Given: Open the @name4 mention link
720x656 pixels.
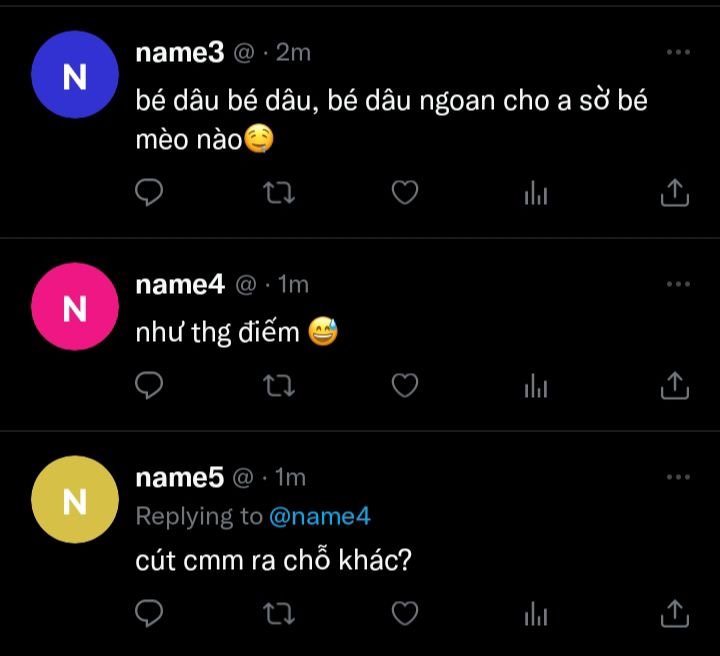Looking at the screenshot, I should tap(320, 516).
